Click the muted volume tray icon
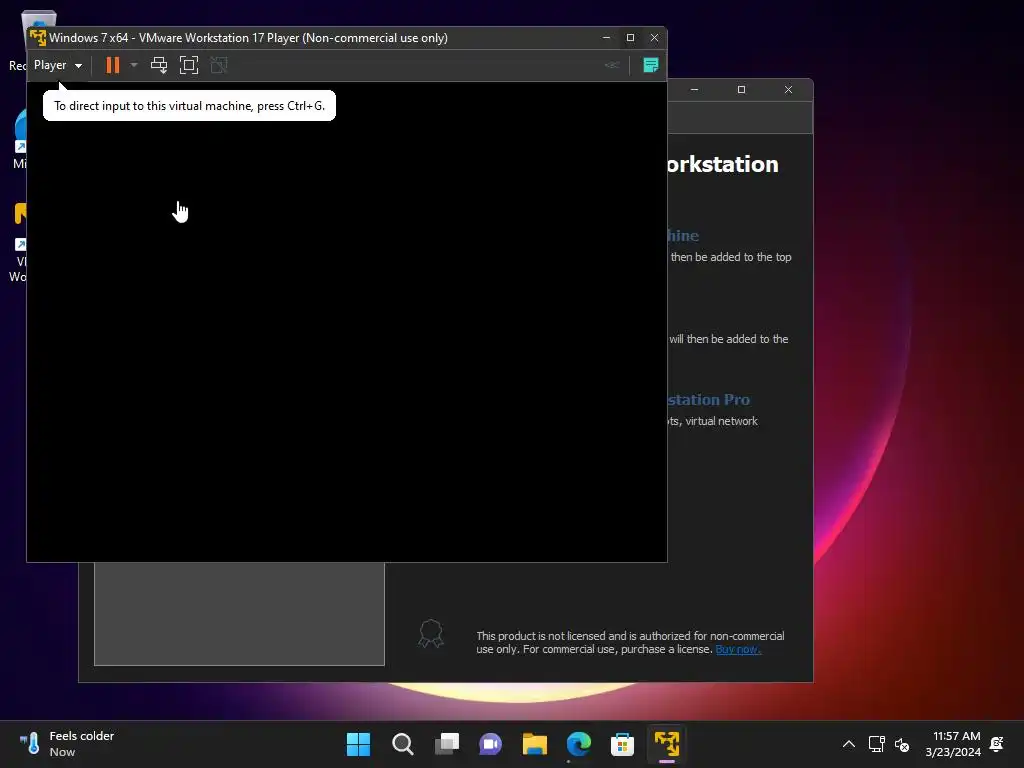This screenshot has height=768, width=1024. pyautogui.click(x=902, y=744)
